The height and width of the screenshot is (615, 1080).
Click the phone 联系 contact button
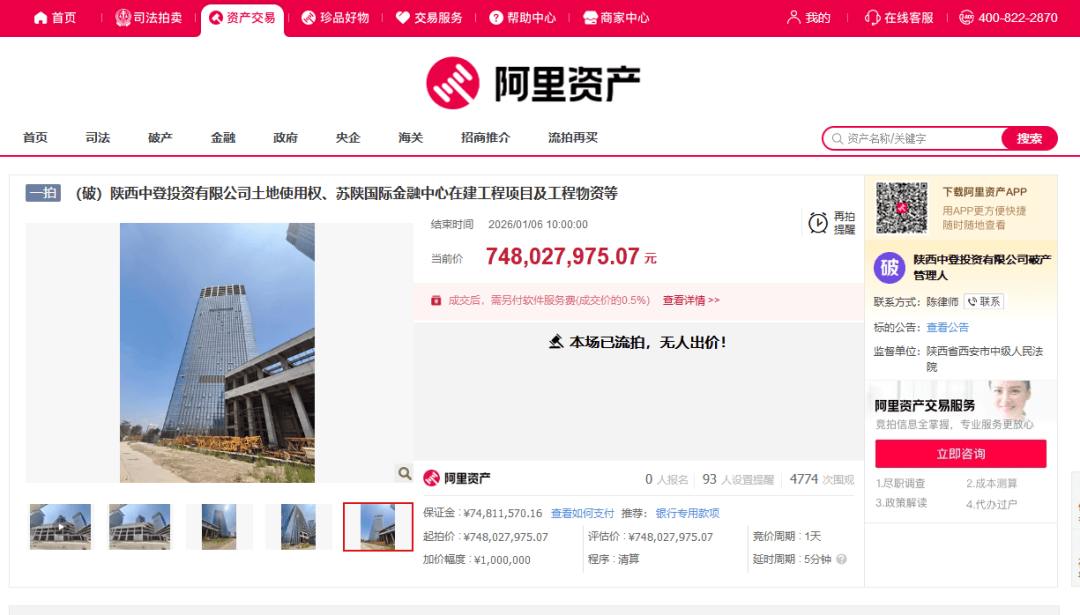pos(983,302)
